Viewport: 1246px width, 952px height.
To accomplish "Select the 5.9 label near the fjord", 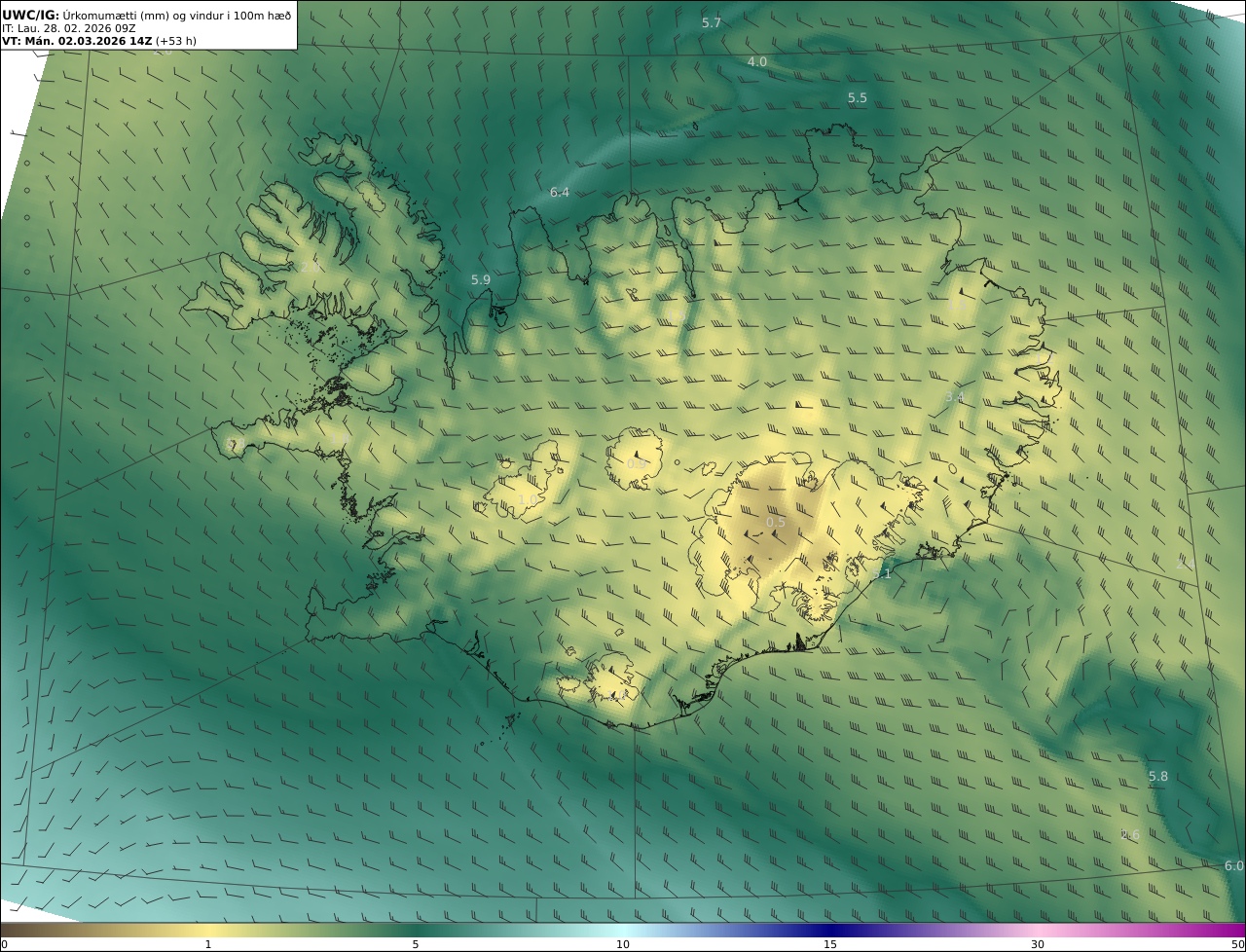I will [481, 279].
